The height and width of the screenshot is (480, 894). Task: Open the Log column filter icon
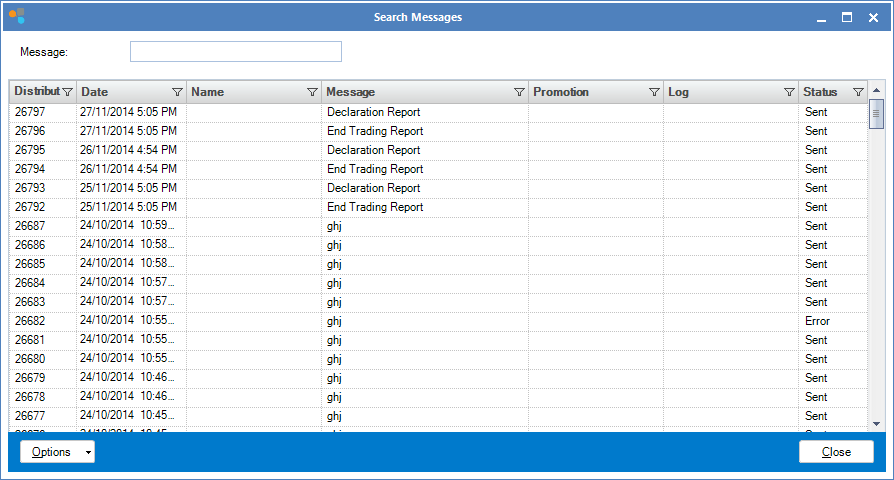point(789,92)
